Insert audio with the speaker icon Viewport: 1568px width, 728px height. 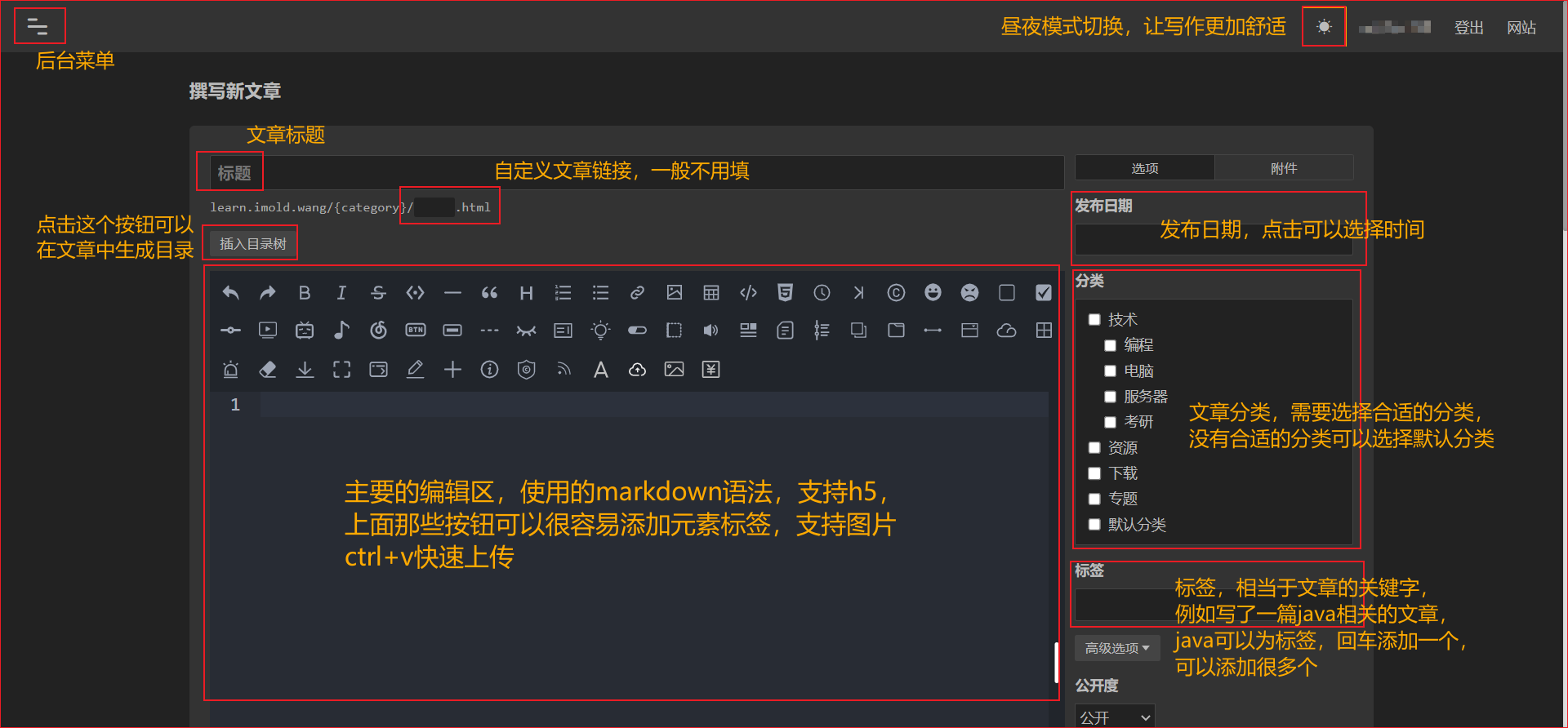pyautogui.click(x=711, y=330)
